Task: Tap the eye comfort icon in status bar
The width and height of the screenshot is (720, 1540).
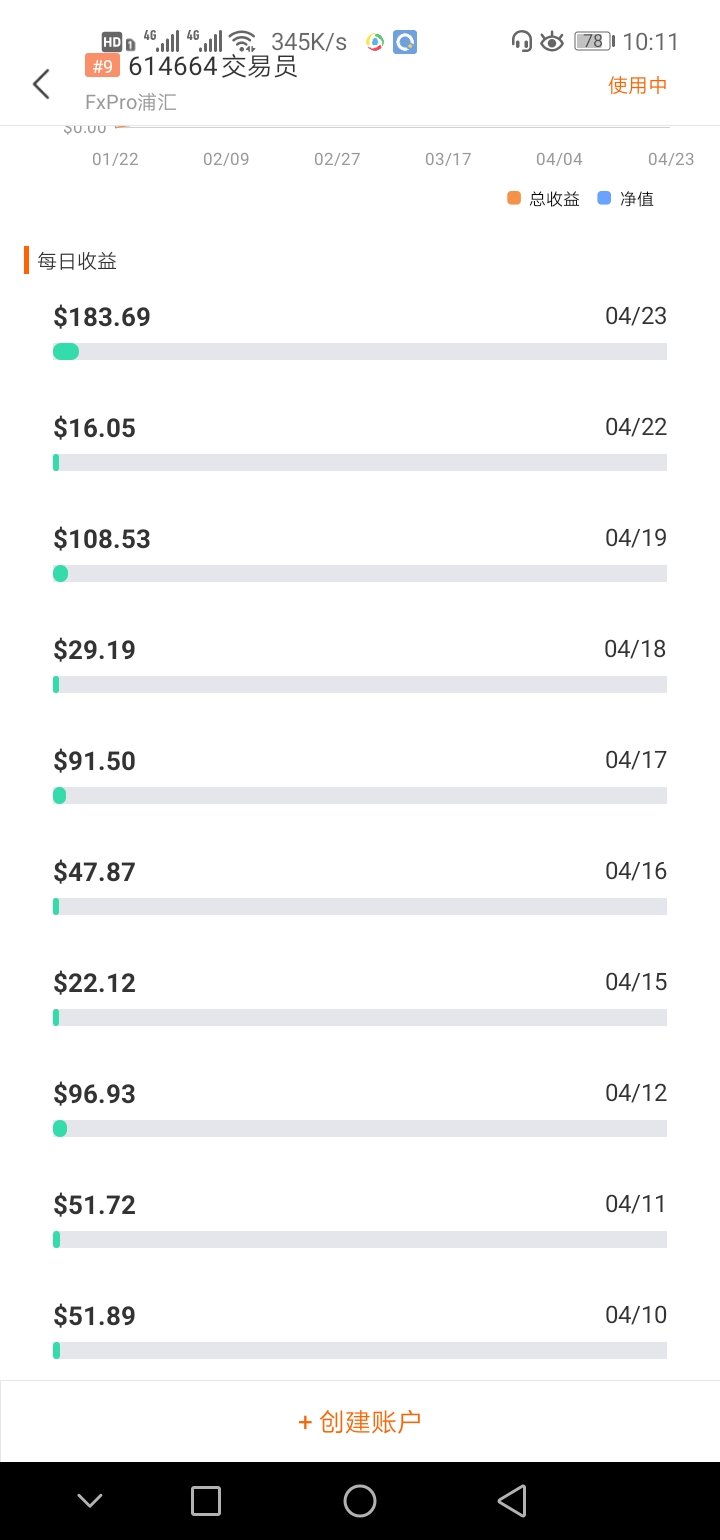Action: click(x=551, y=41)
